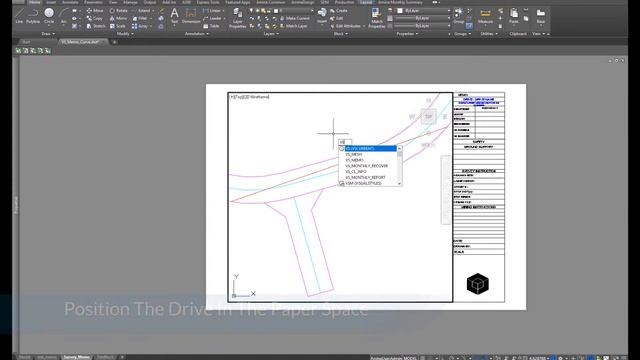Click viewport controls label at top-left
This screenshot has height=360, width=640.
coord(249,97)
